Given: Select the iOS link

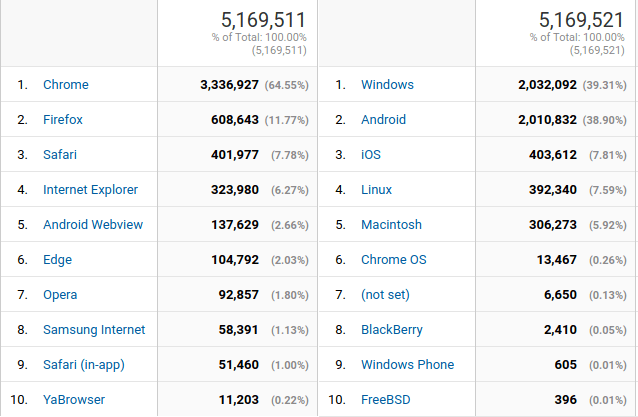Looking at the screenshot, I should point(371,155).
